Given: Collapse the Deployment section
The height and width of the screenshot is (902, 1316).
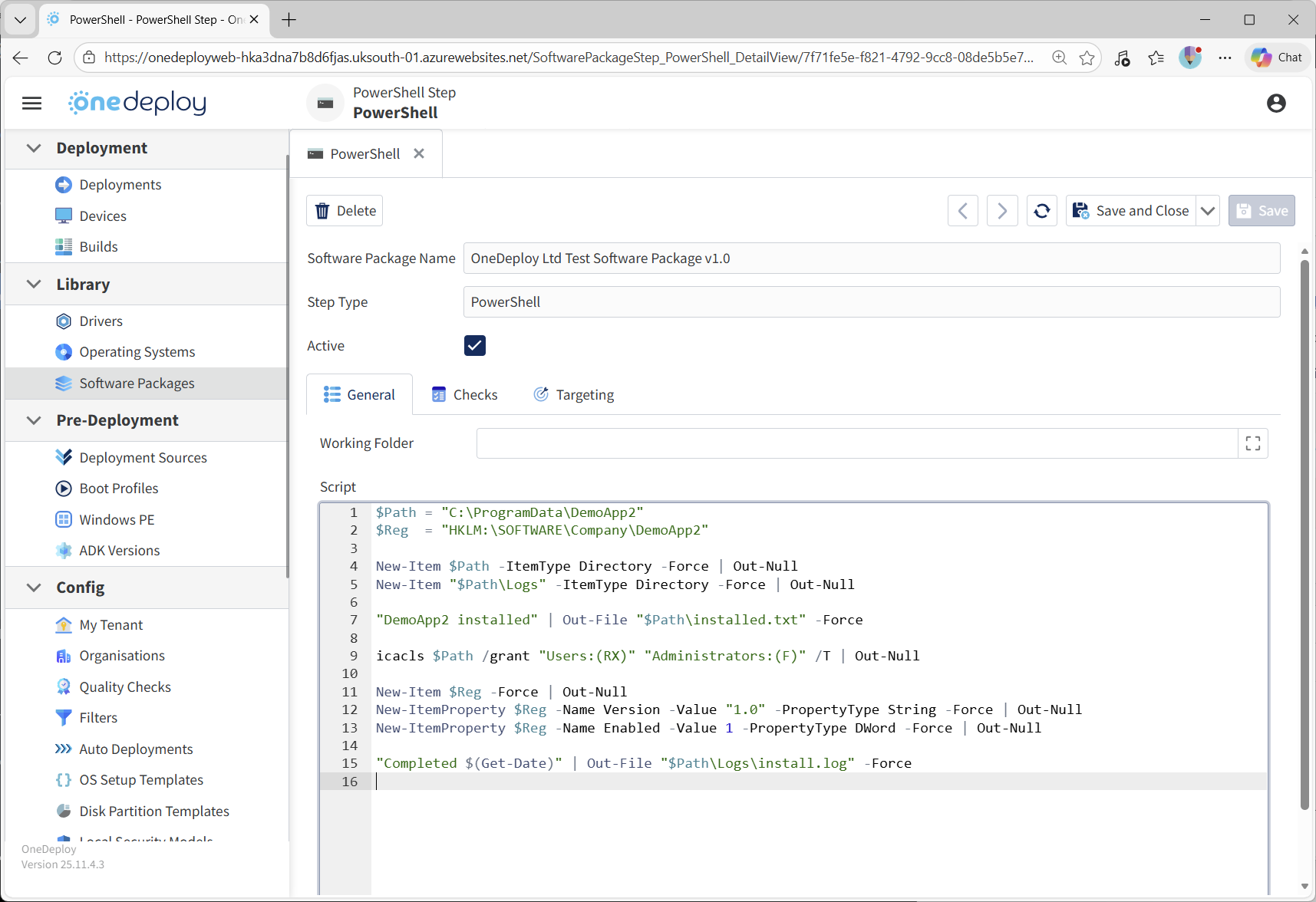Looking at the screenshot, I should pyautogui.click(x=34, y=148).
